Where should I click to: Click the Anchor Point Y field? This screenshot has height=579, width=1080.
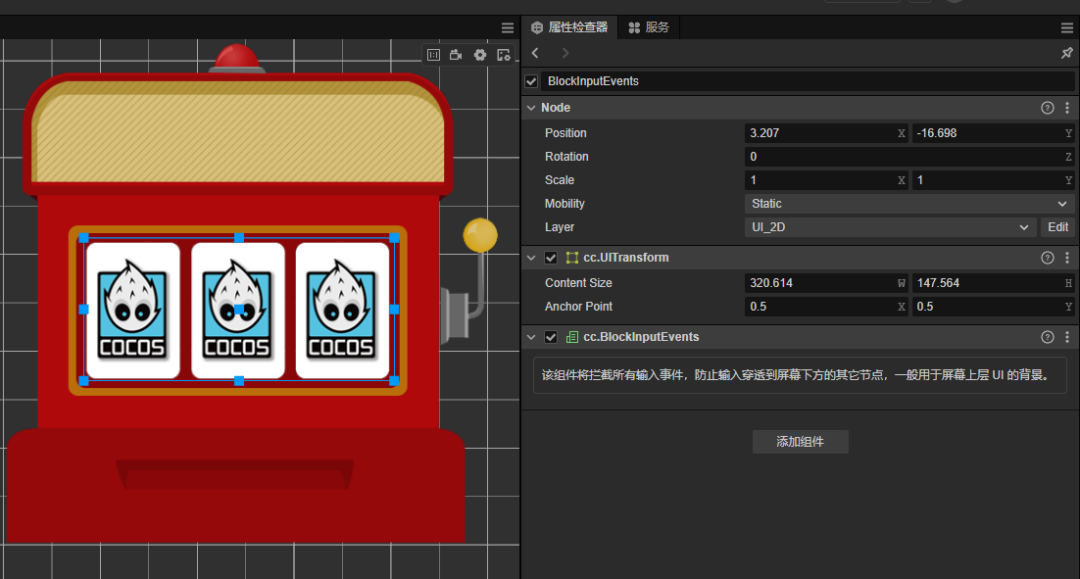(x=993, y=306)
